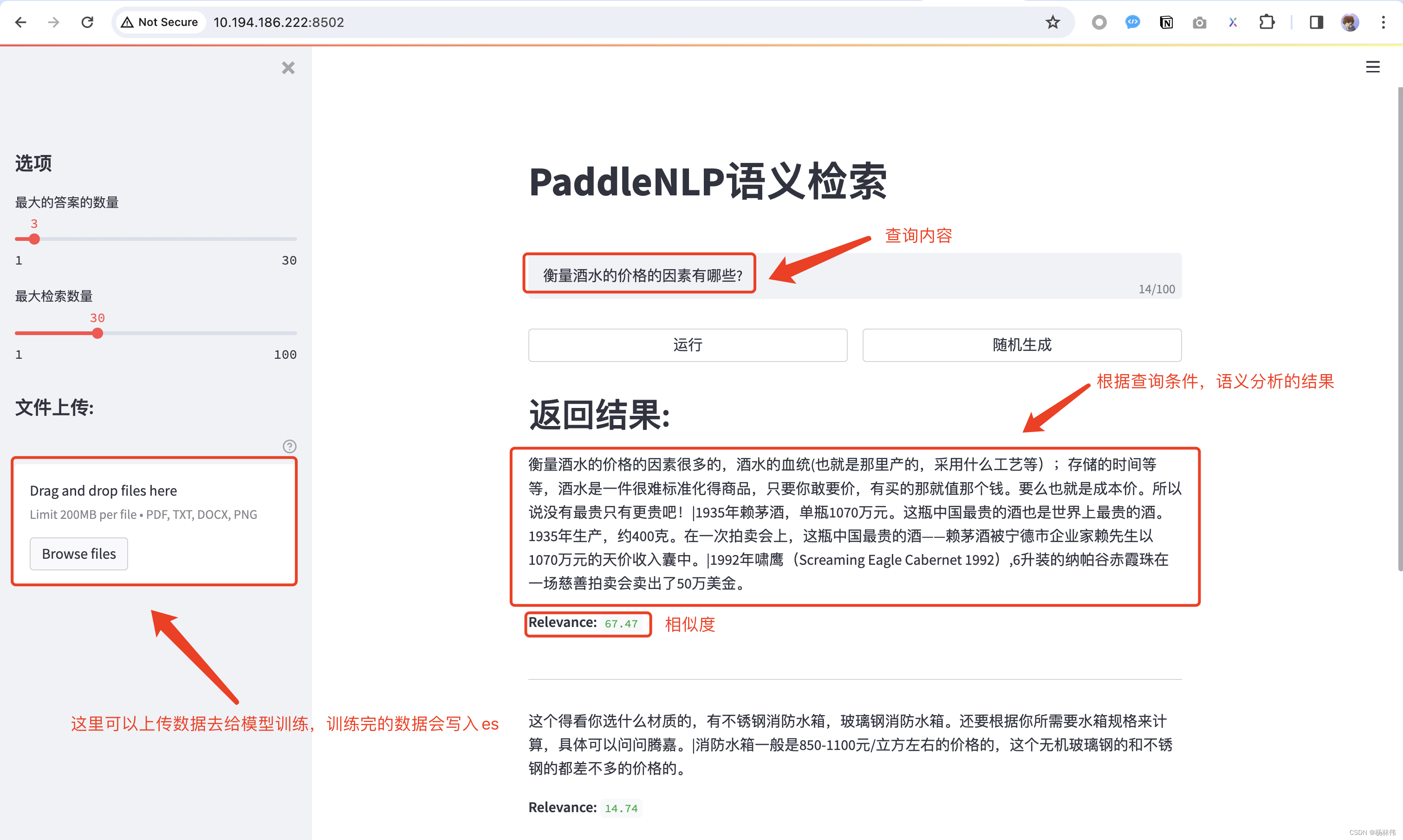This screenshot has width=1403, height=840.
Task: Click the camera screenshot extension icon
Action: 1200,22
